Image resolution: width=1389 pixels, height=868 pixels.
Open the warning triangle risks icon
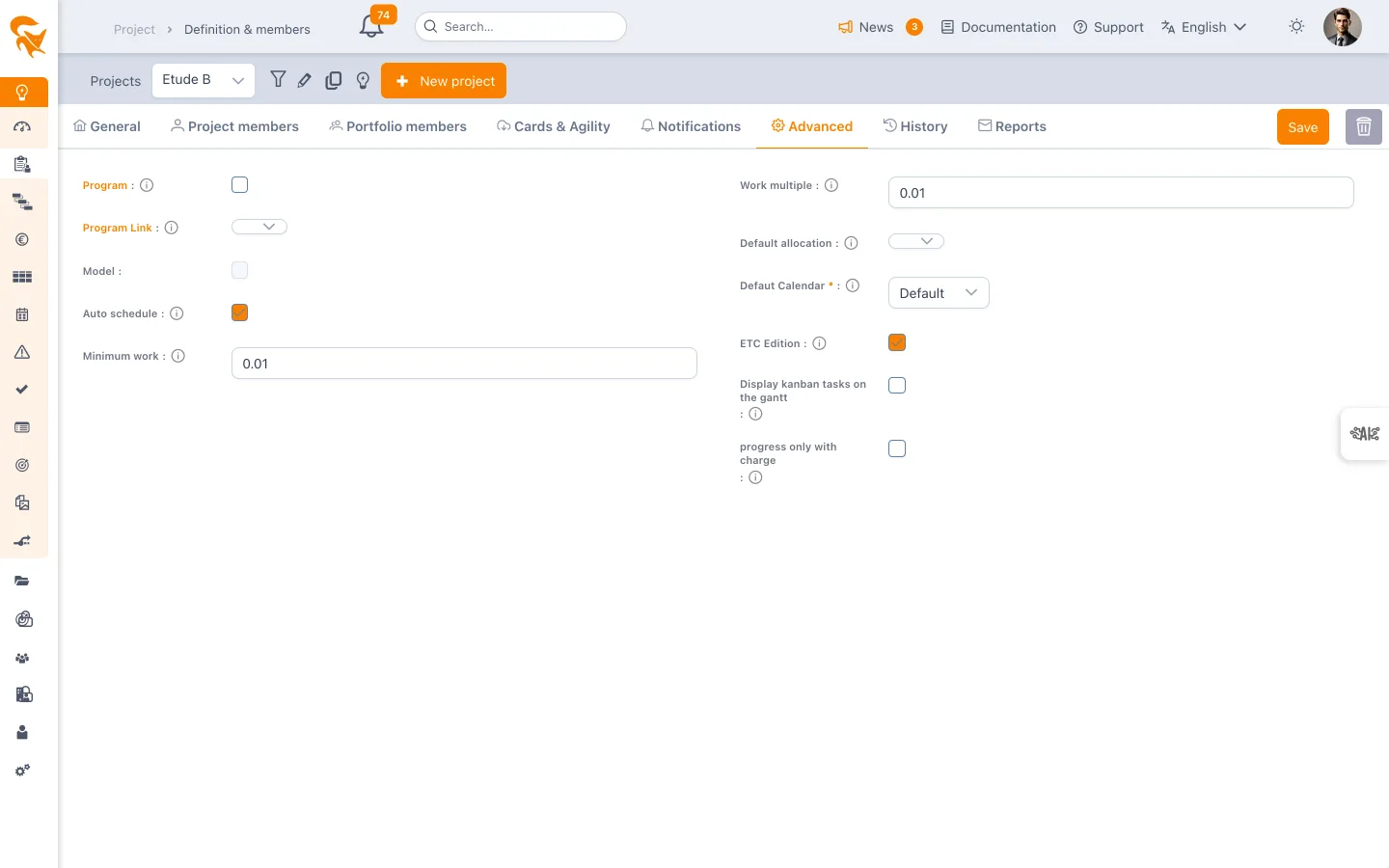[x=22, y=352]
